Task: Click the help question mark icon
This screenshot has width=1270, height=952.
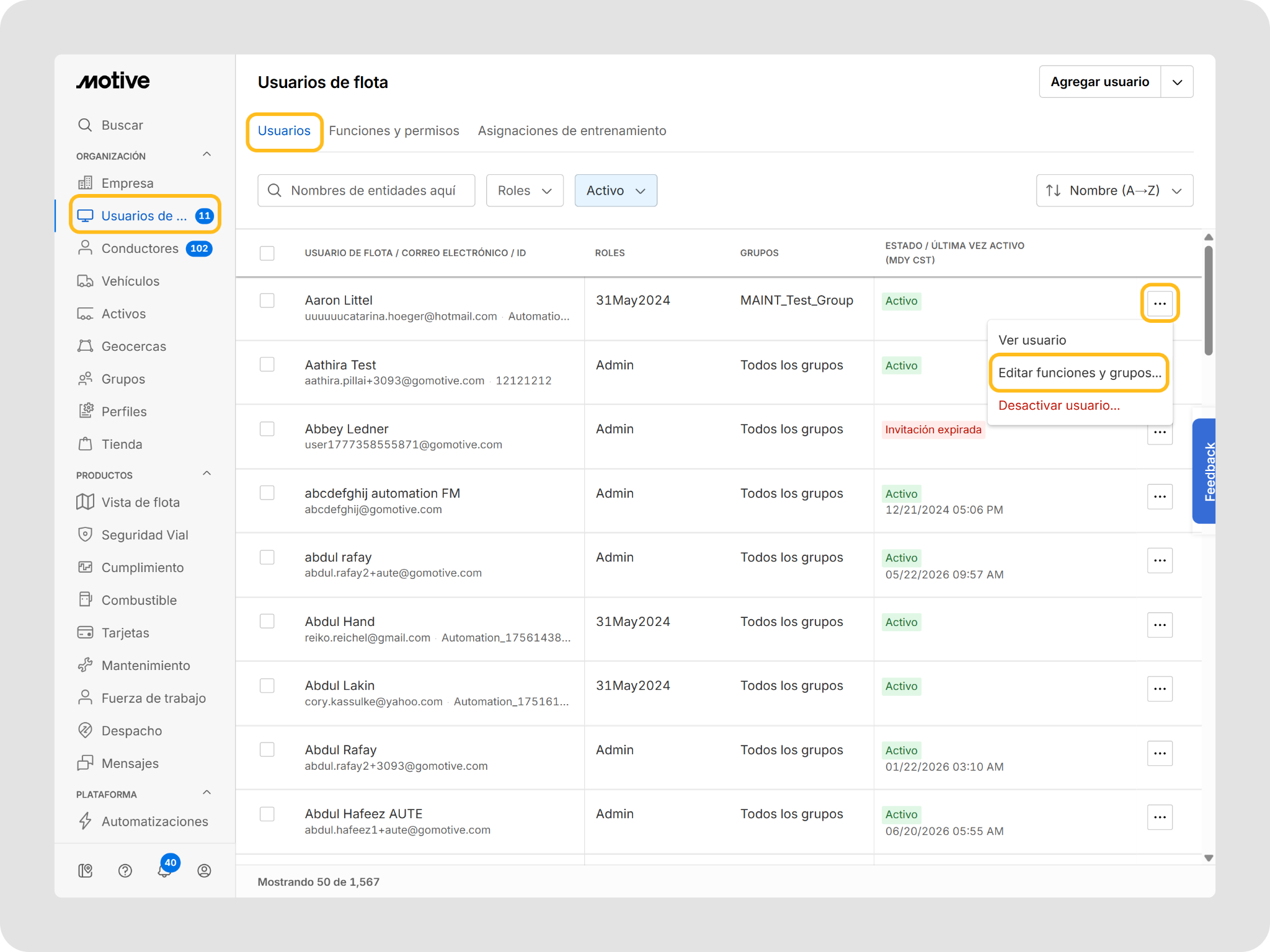Action: click(x=125, y=871)
